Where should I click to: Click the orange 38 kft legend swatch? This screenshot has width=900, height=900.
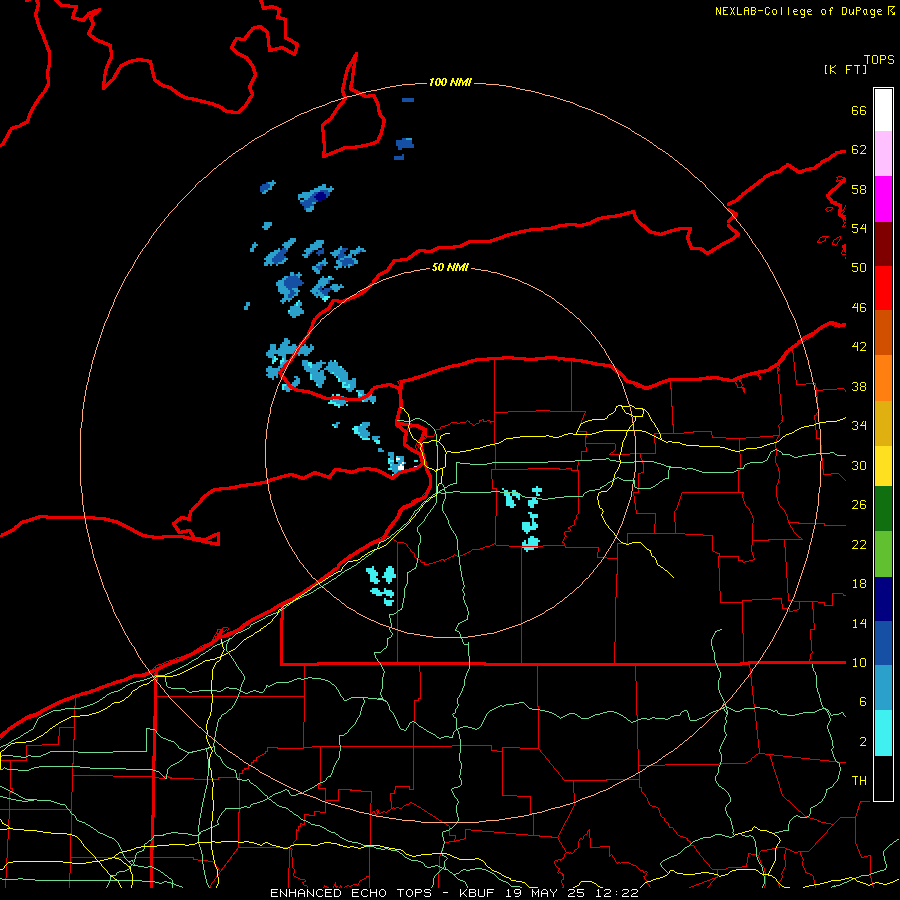[883, 378]
